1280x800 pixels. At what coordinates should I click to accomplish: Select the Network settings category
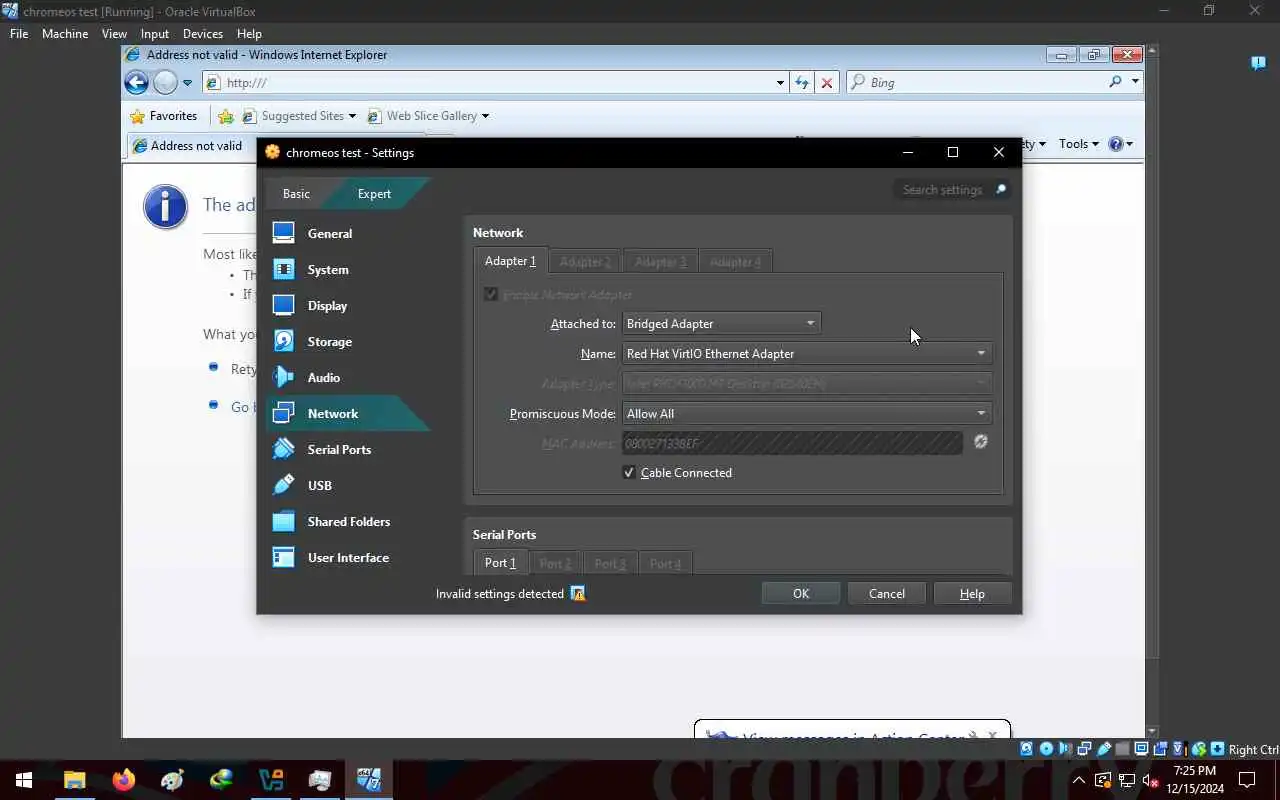tap(348, 413)
